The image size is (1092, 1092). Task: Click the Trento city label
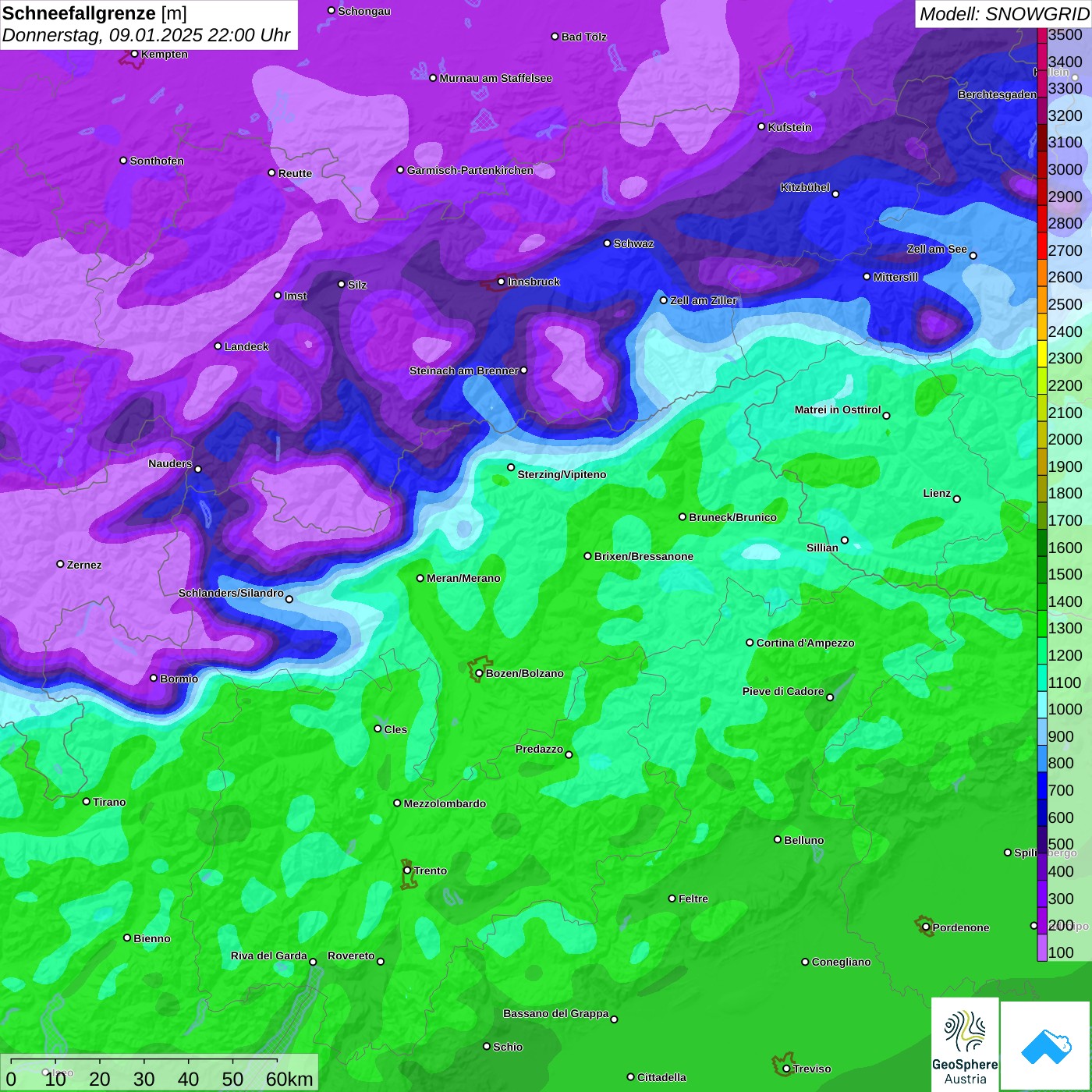(x=431, y=870)
